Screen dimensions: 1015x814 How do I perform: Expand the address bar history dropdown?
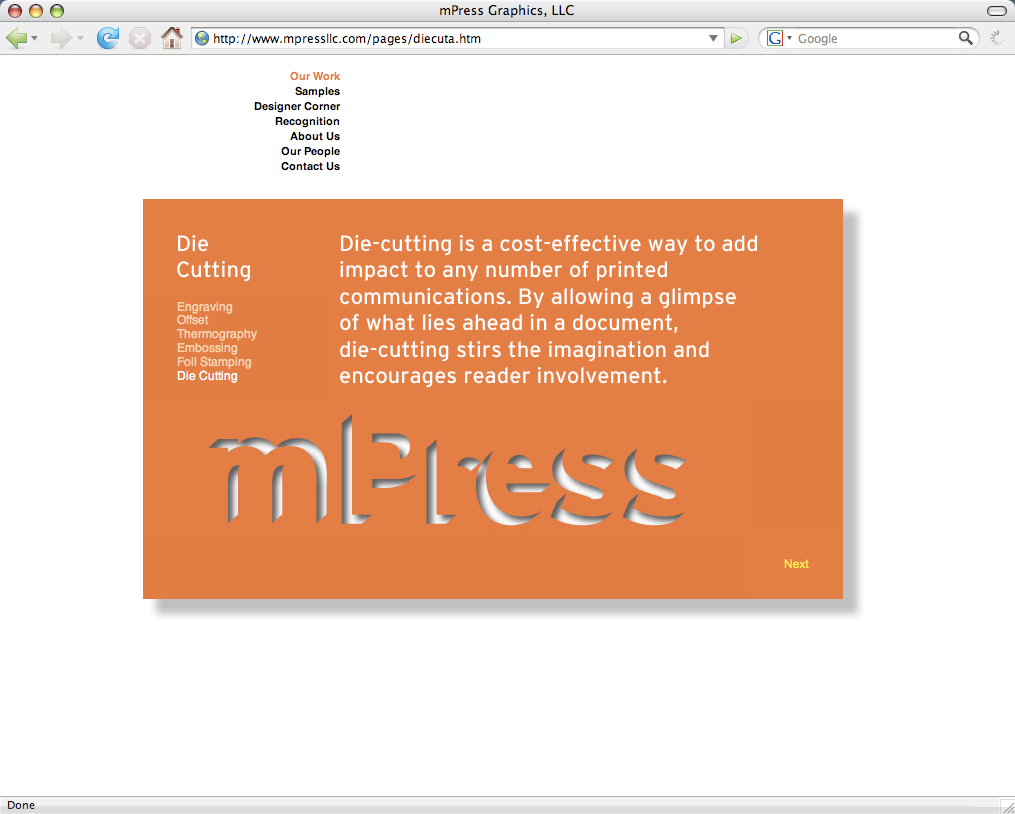[713, 38]
